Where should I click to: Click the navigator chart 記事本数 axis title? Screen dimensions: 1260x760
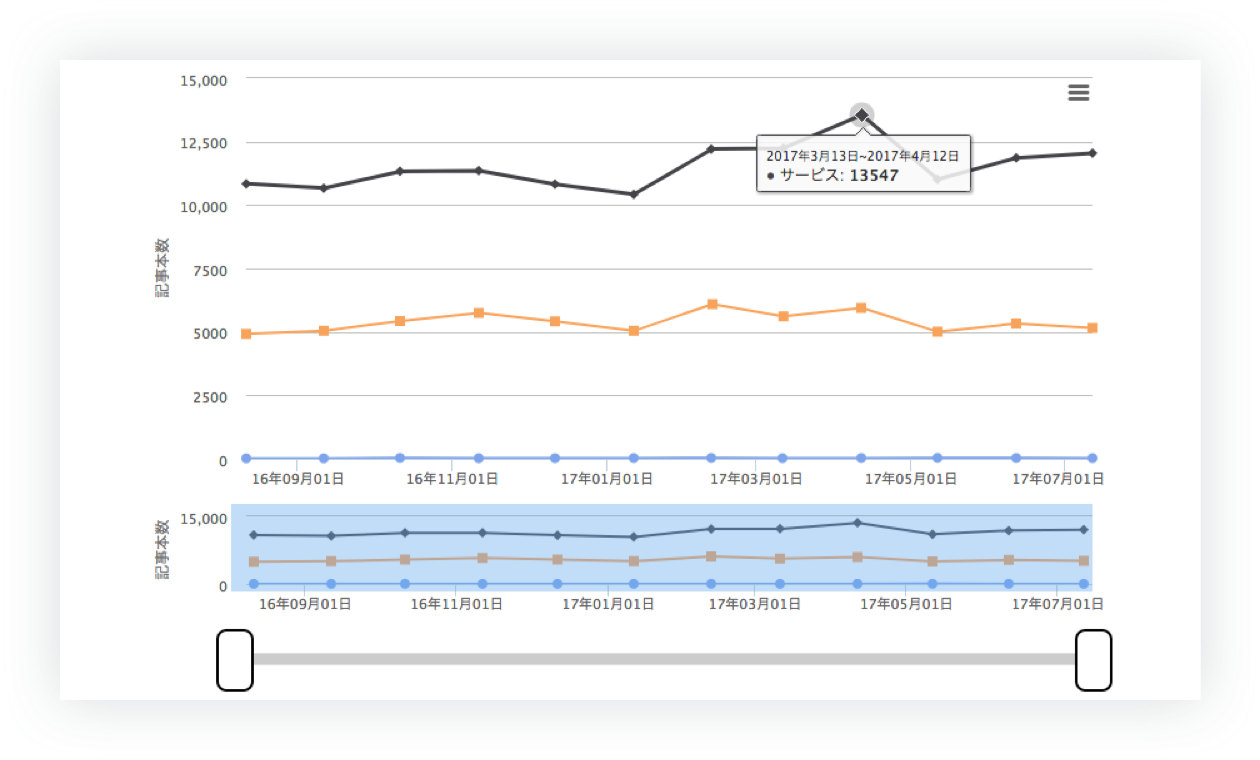tap(162, 550)
